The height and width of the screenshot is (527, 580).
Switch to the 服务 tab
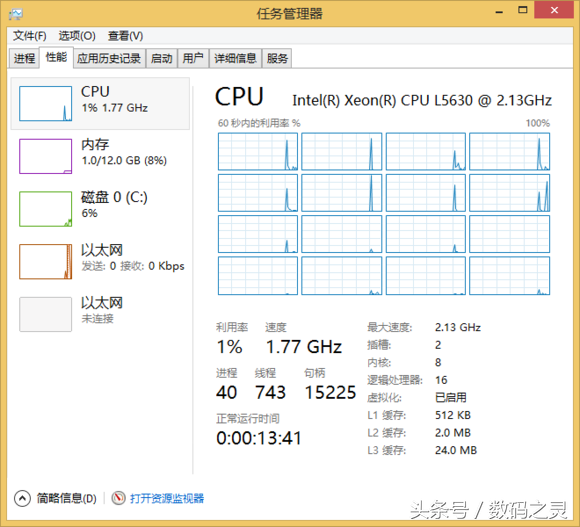(277, 58)
